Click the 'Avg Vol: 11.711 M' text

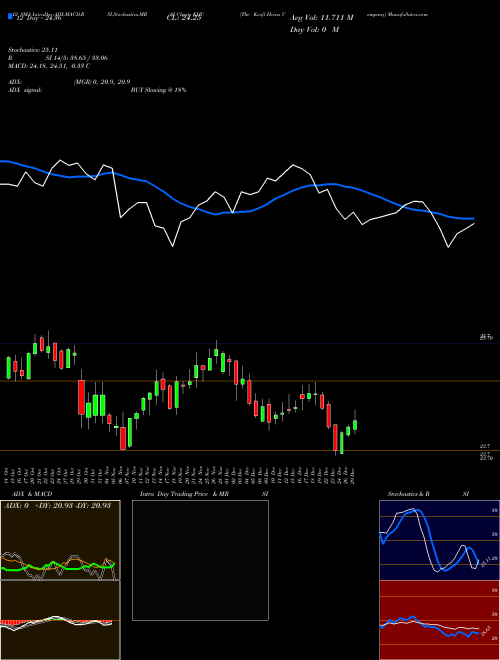(322, 18)
